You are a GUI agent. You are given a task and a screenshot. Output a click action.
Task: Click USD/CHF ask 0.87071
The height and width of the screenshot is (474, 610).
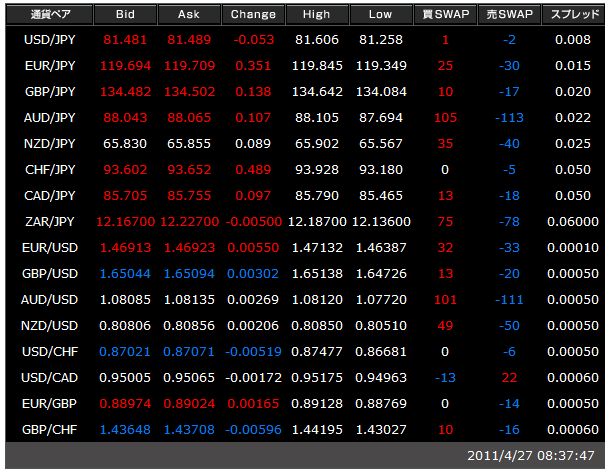pyautogui.click(x=189, y=352)
